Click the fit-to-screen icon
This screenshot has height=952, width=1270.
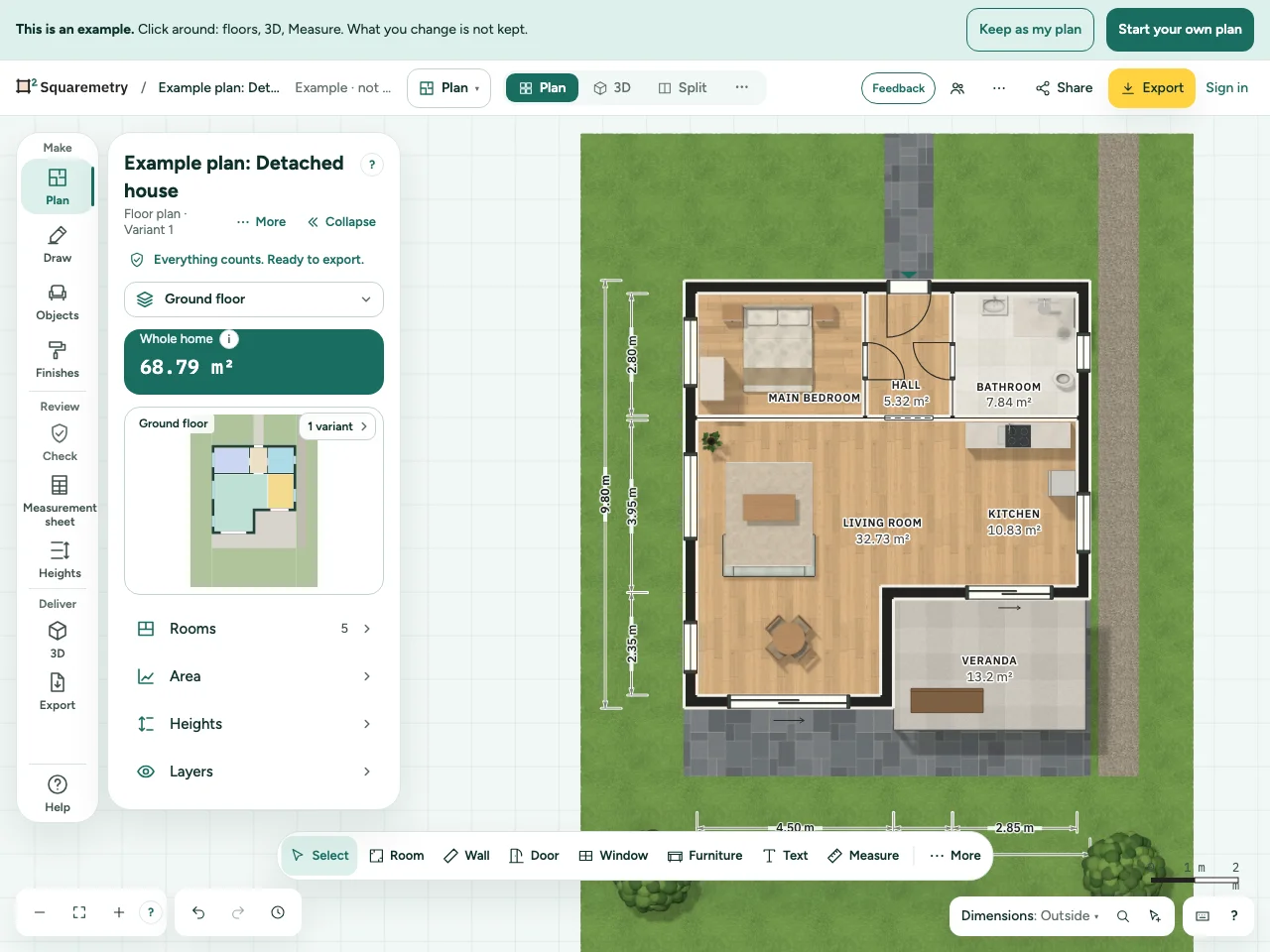click(x=79, y=912)
